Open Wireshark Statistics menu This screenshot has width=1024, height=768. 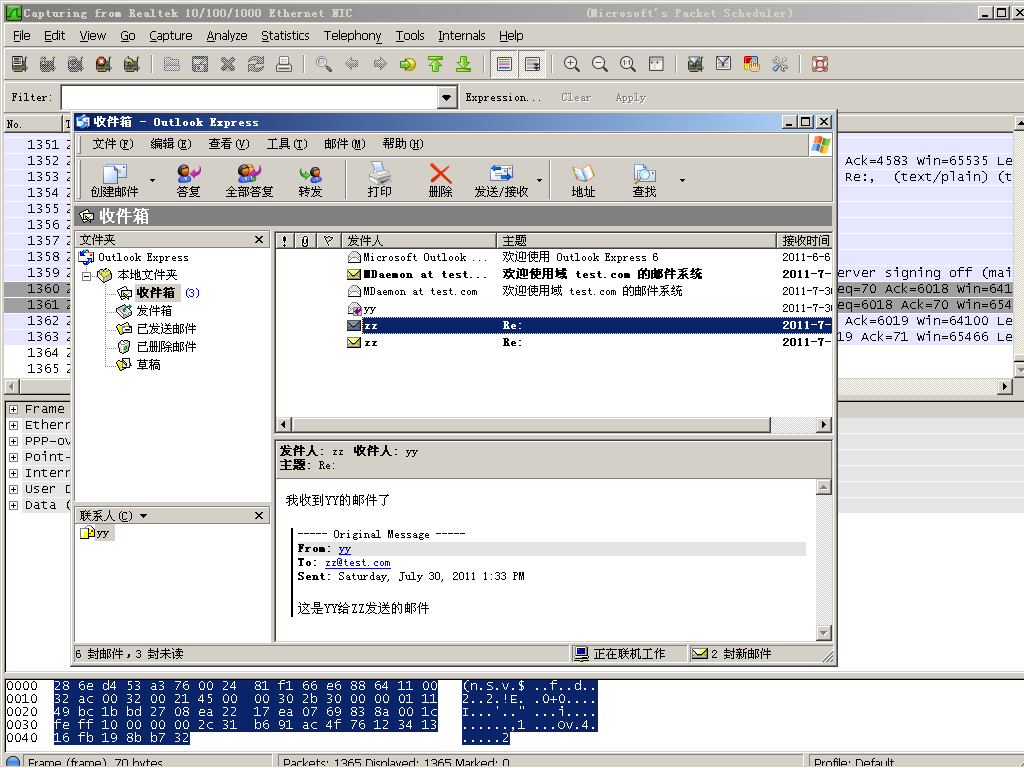[x=285, y=35]
